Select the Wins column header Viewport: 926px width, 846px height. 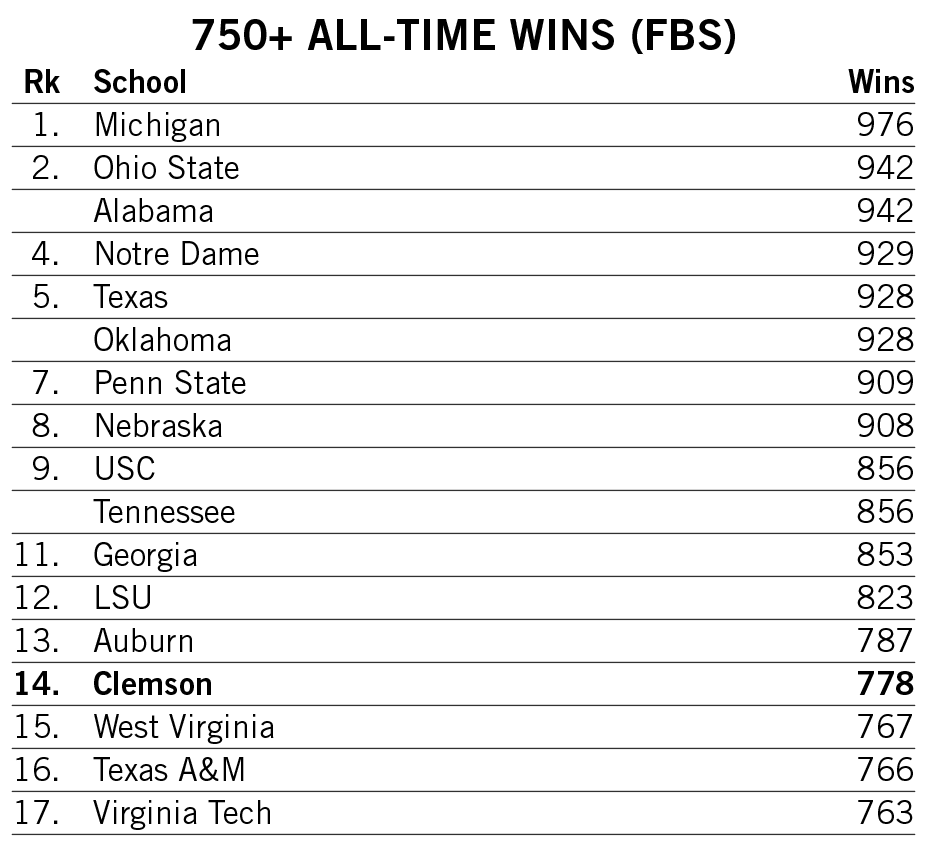tap(881, 81)
